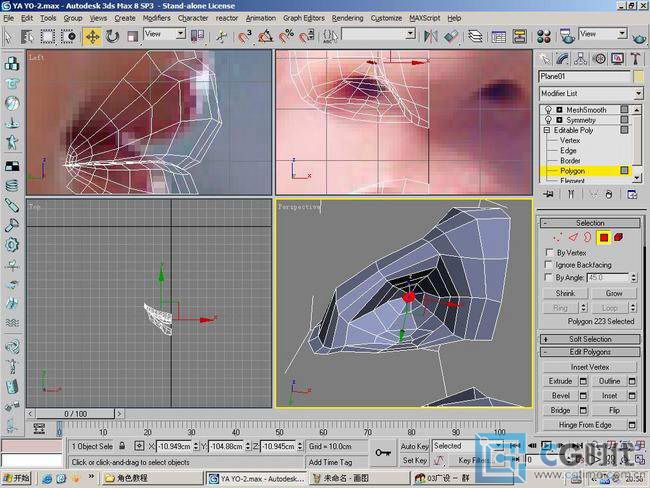Enable the By Angle checkbox
The width and height of the screenshot is (650, 488).
tap(549, 277)
